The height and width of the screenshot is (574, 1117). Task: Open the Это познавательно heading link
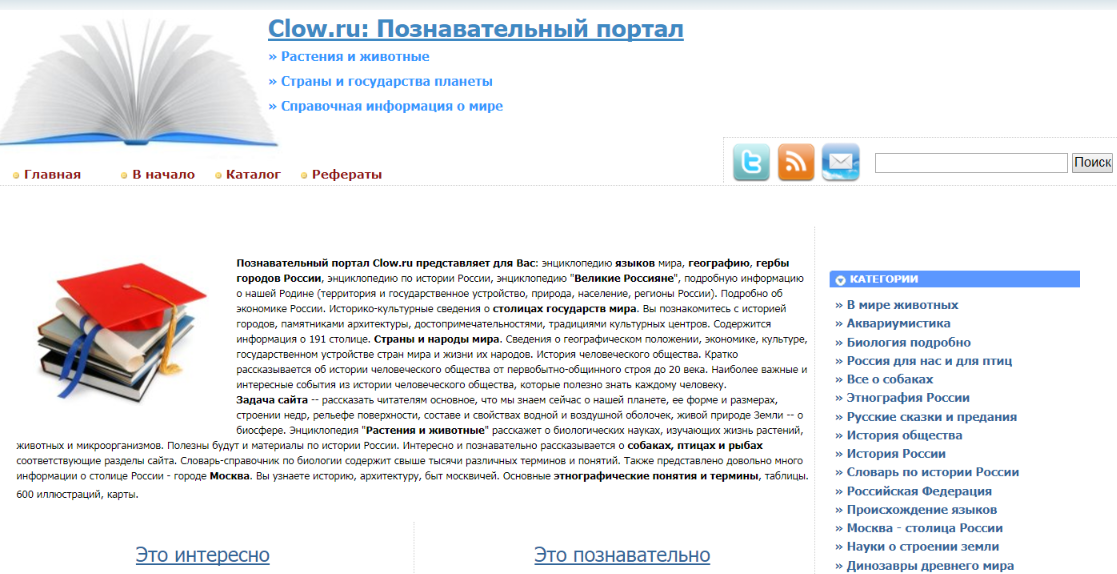(x=622, y=555)
